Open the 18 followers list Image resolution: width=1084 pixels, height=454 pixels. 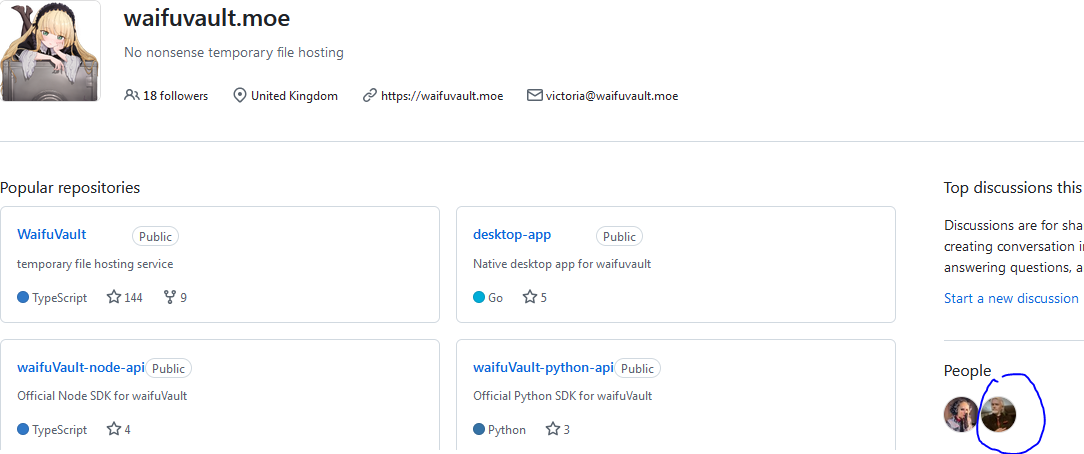175,96
